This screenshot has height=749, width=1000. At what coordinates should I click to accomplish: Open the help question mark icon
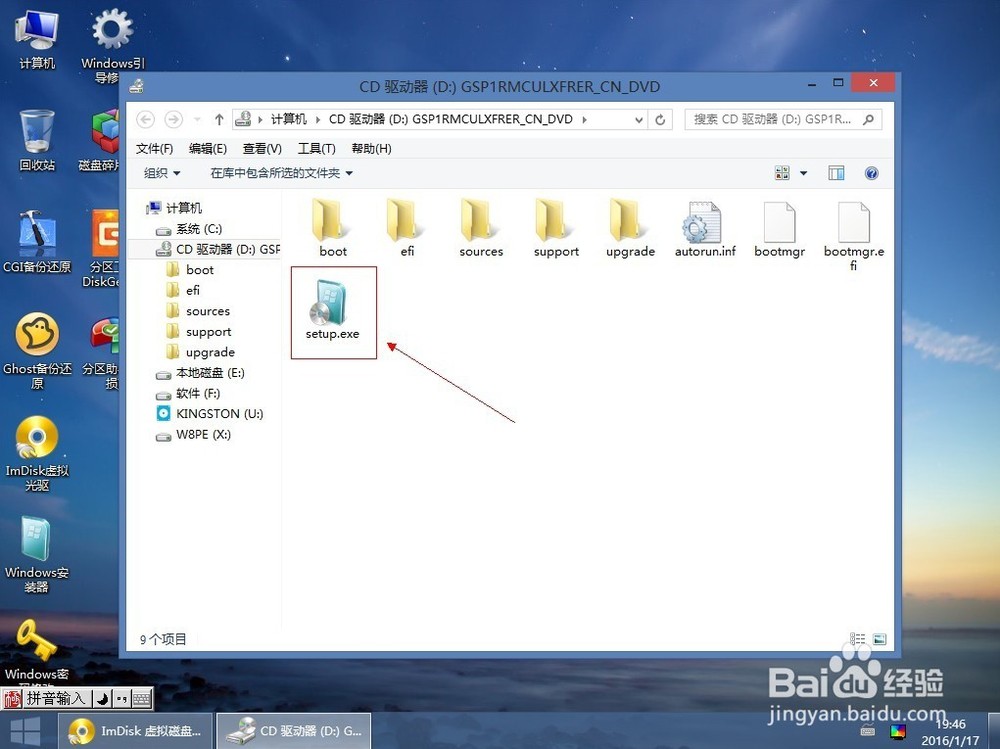871,173
